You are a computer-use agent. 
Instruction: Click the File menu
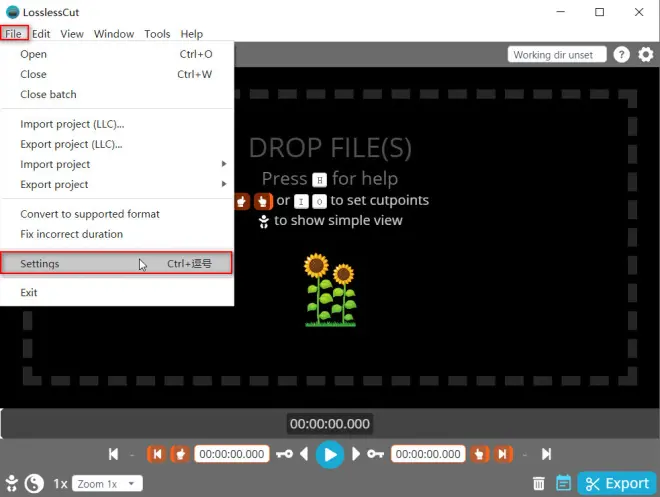[x=13, y=34]
